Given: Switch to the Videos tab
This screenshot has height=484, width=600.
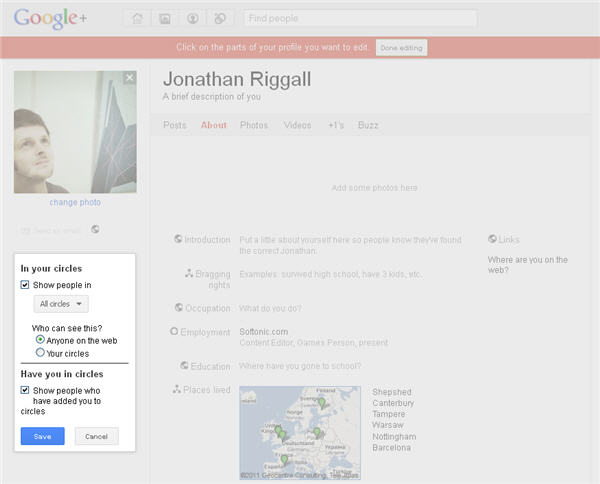Looking at the screenshot, I should (297, 125).
